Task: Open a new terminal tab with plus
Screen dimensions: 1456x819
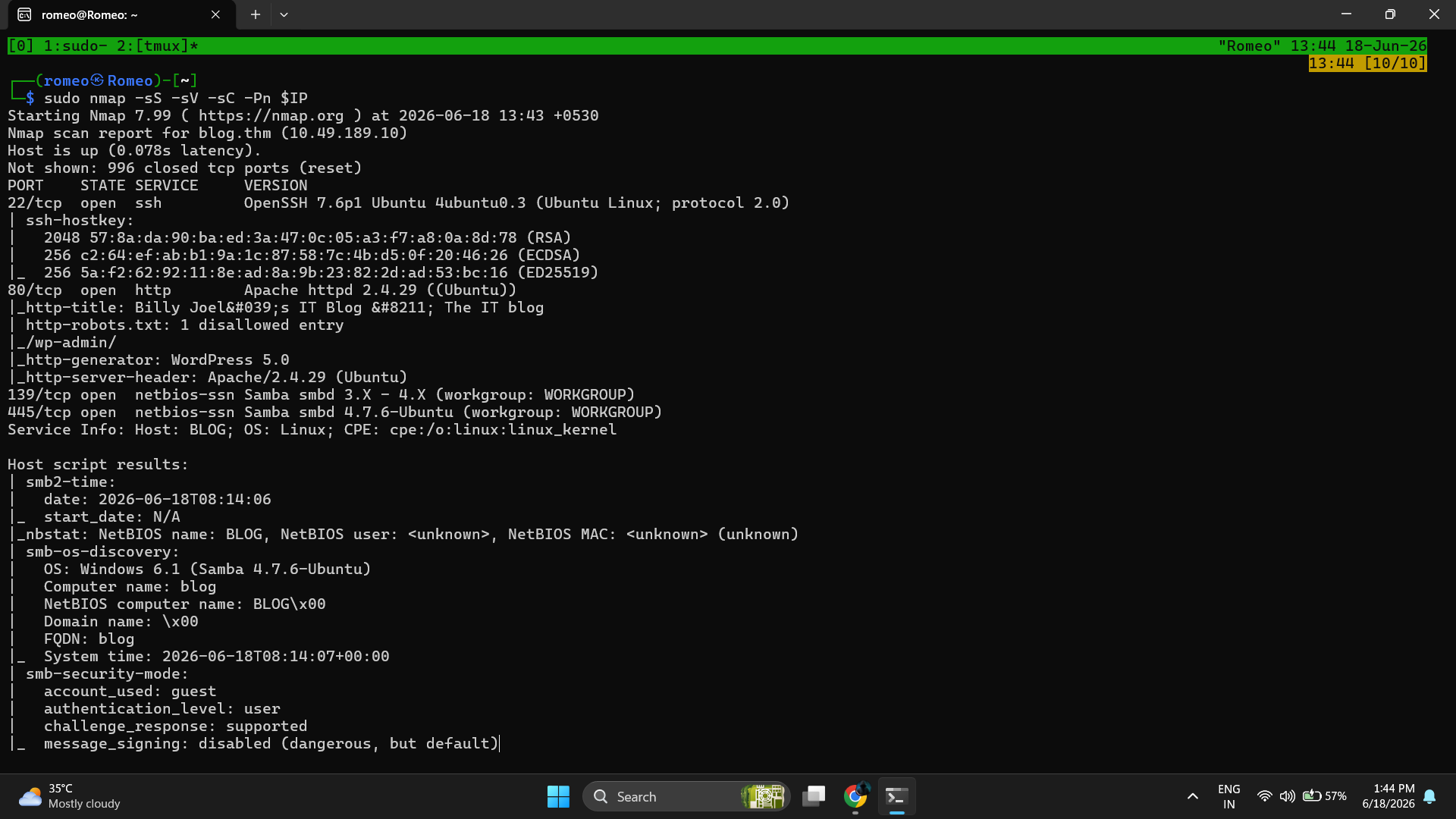Action: click(x=256, y=14)
